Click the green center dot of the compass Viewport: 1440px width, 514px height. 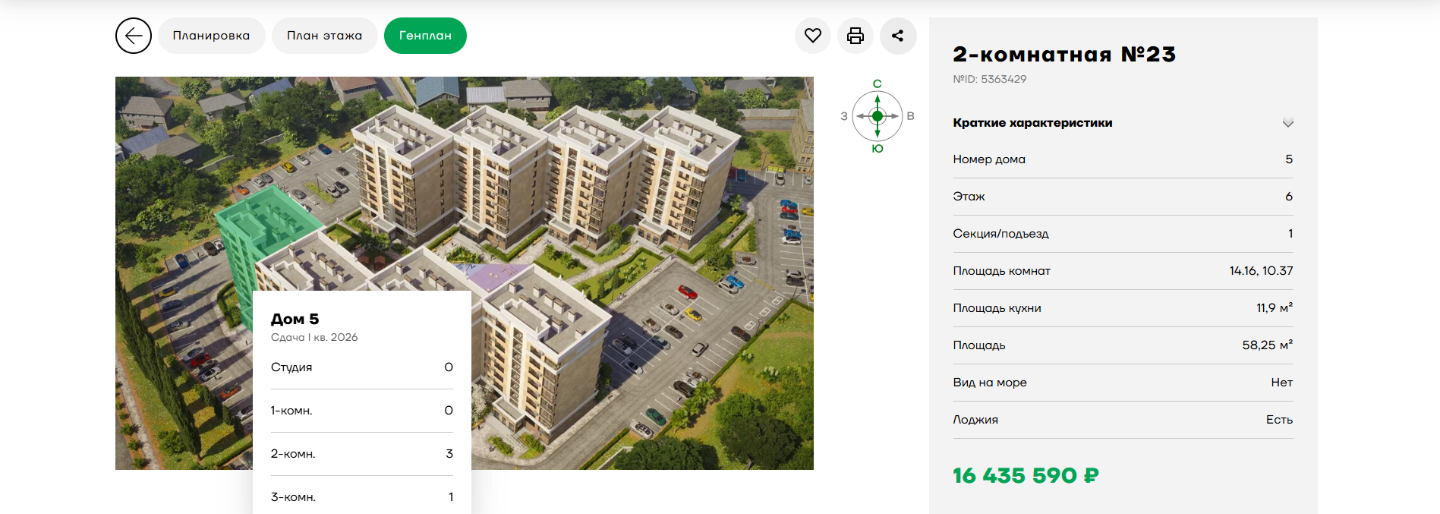coord(877,116)
